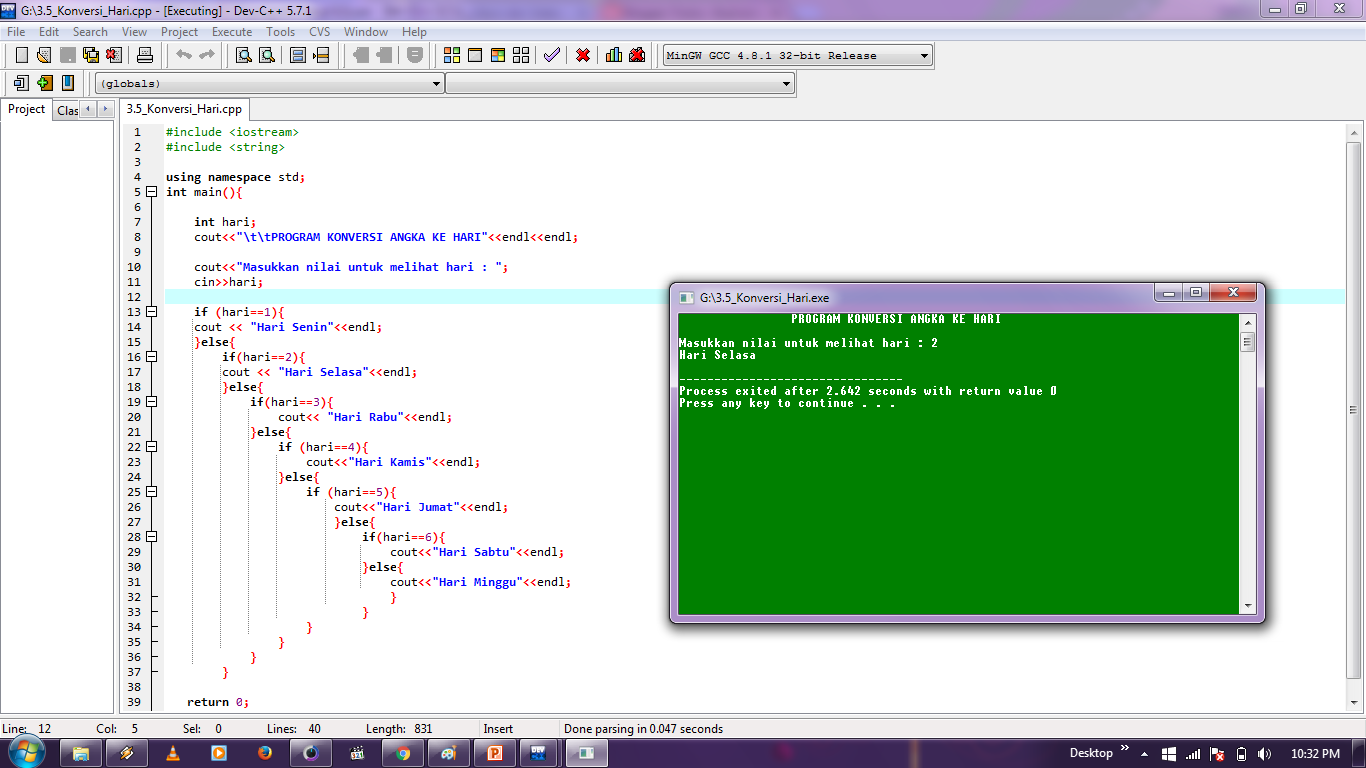Viewport: 1366px width, 768px height.
Task: Click the Compile icon with four colored squares
Action: click(452, 55)
